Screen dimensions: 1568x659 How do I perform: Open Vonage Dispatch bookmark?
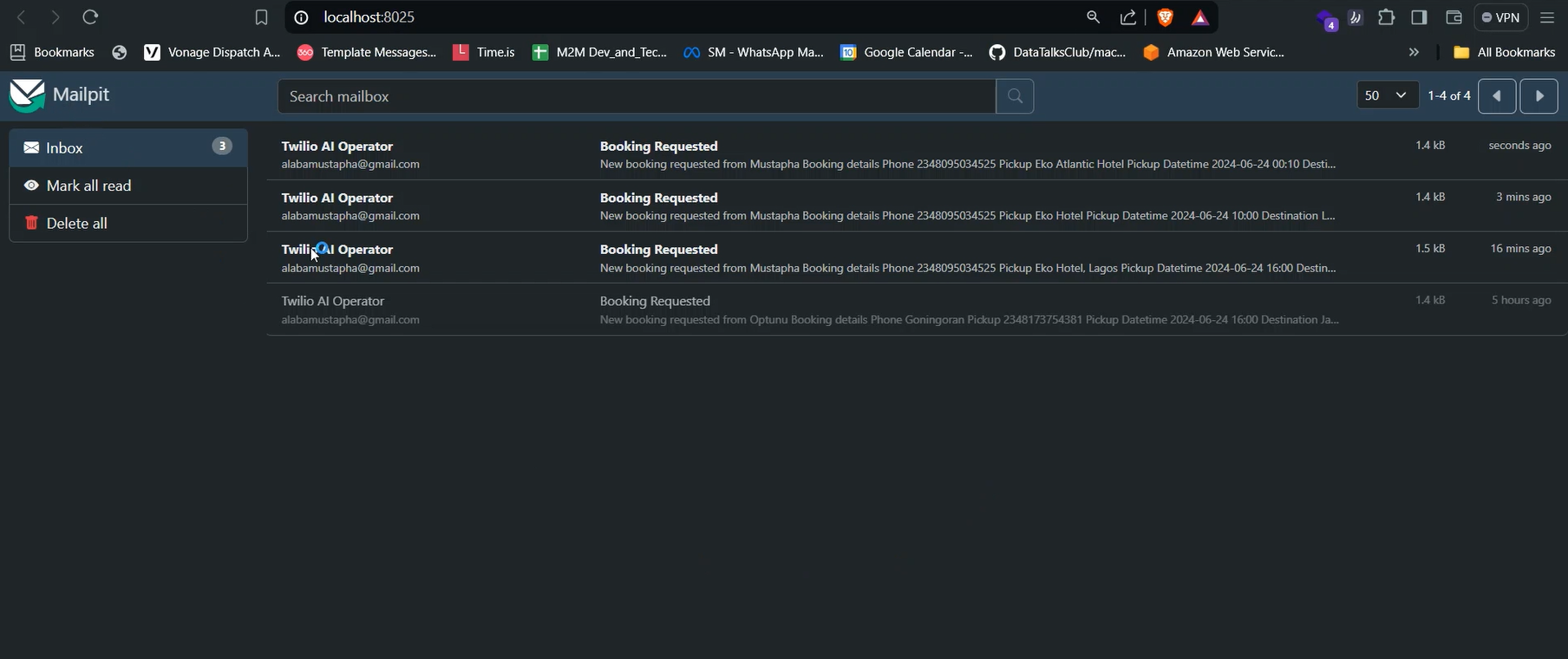tap(212, 53)
